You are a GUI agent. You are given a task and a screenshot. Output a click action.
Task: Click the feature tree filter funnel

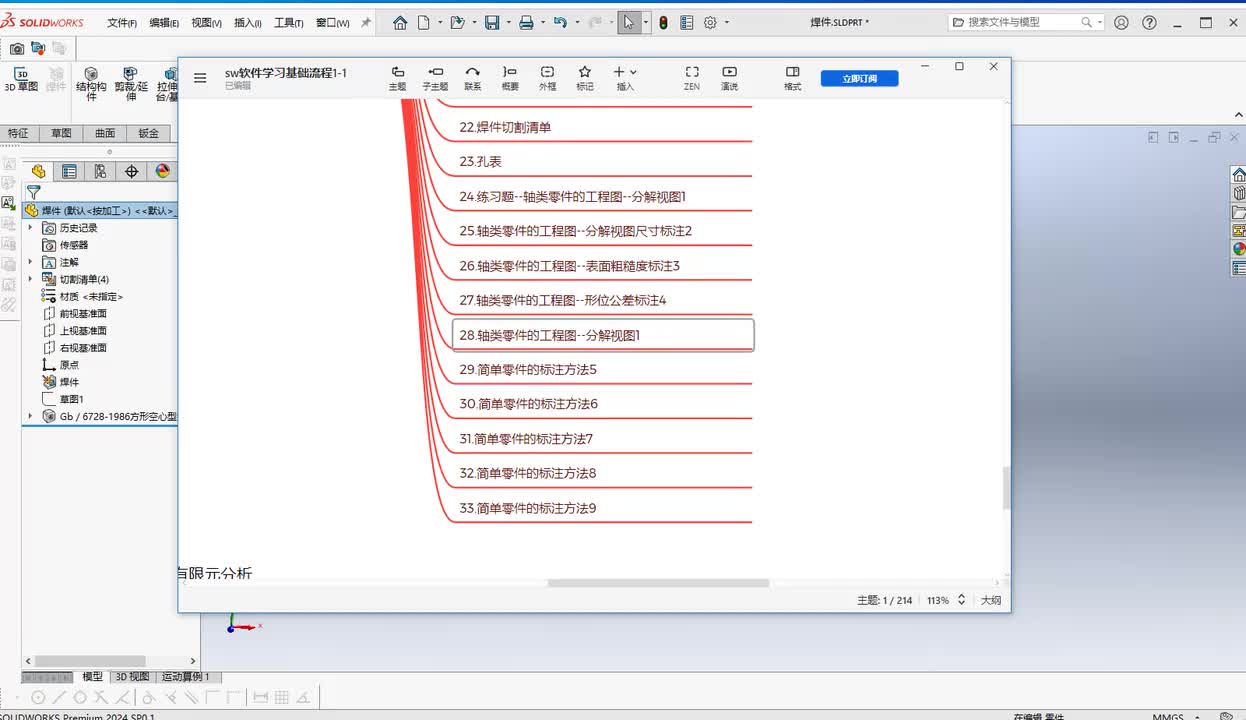(34, 192)
